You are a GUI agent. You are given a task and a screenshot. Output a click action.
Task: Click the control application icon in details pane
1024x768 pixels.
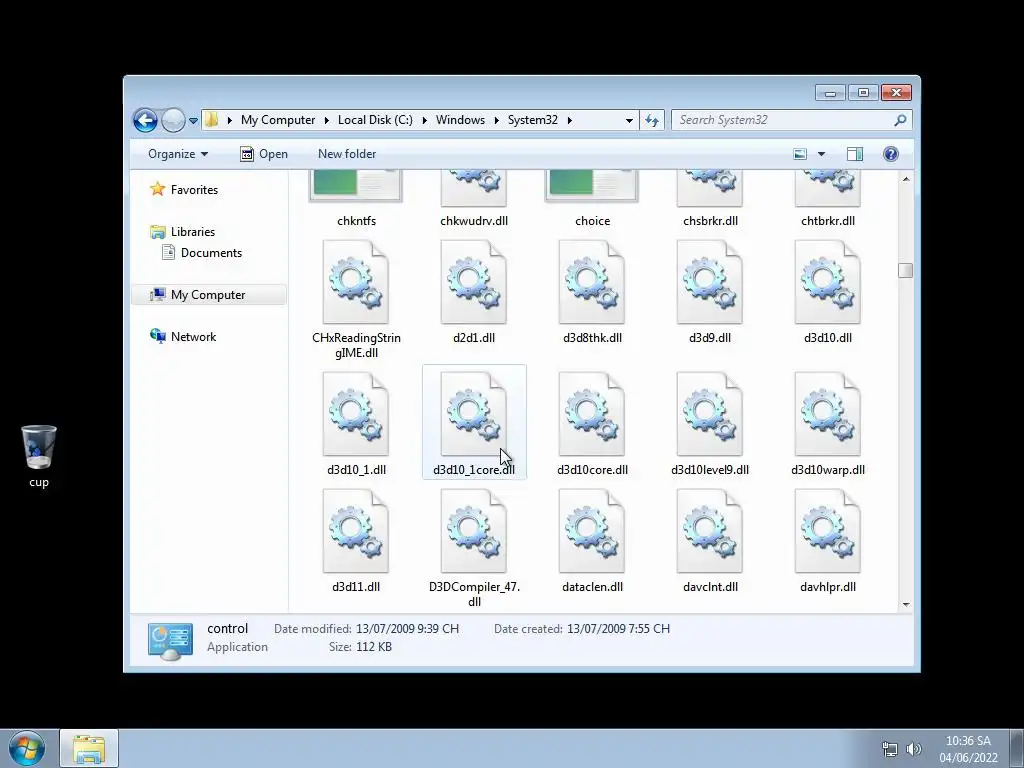pyautogui.click(x=170, y=641)
